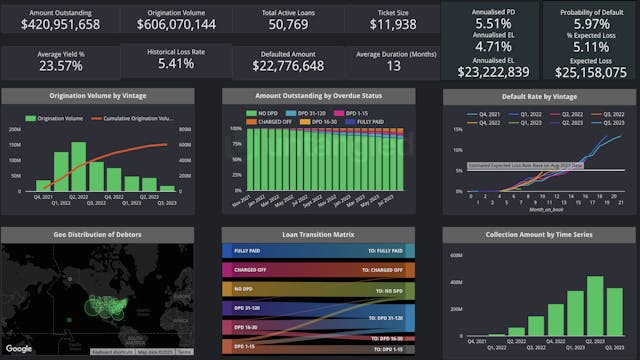Select the Annualised EL percentage 4.71%
The height and width of the screenshot is (360, 640).
(493, 47)
